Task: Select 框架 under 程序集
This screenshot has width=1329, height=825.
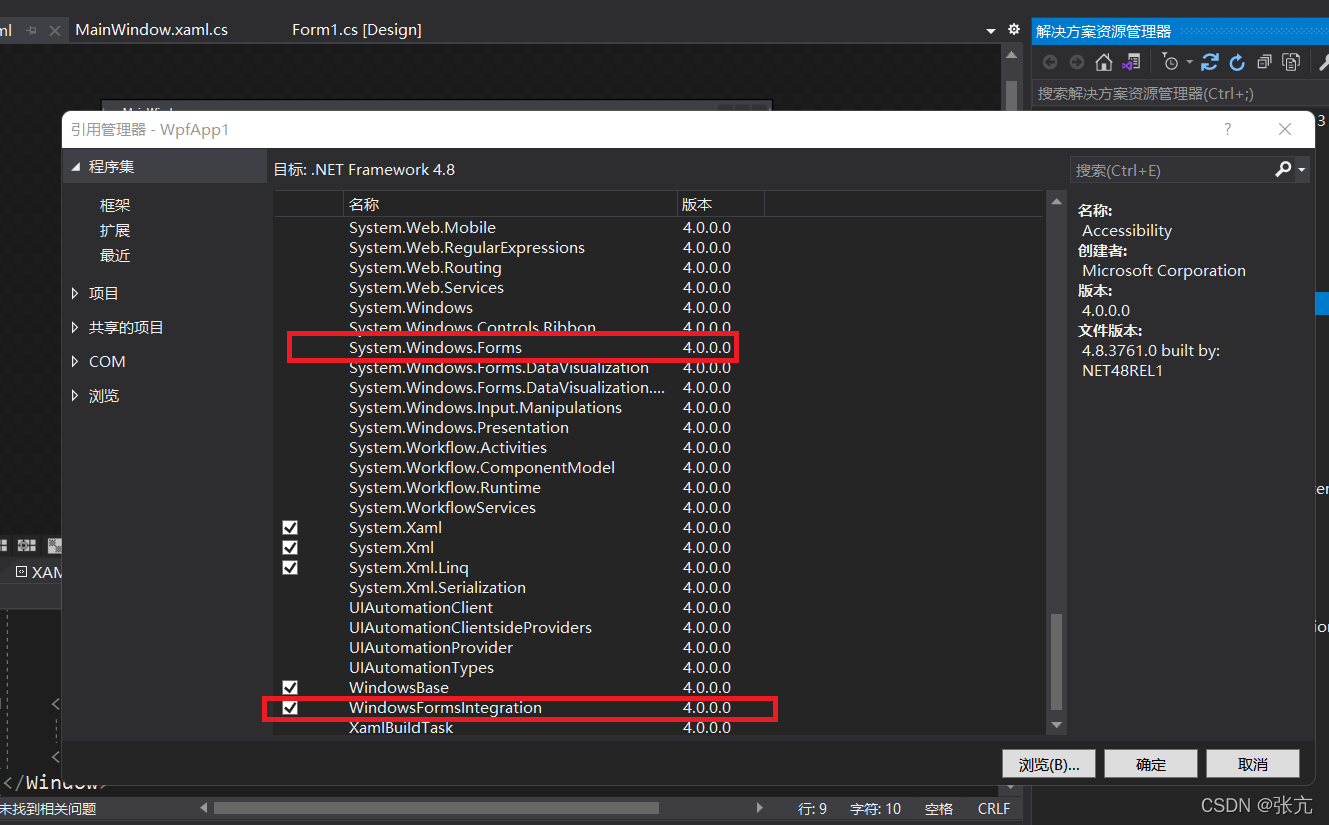Action: [115, 205]
